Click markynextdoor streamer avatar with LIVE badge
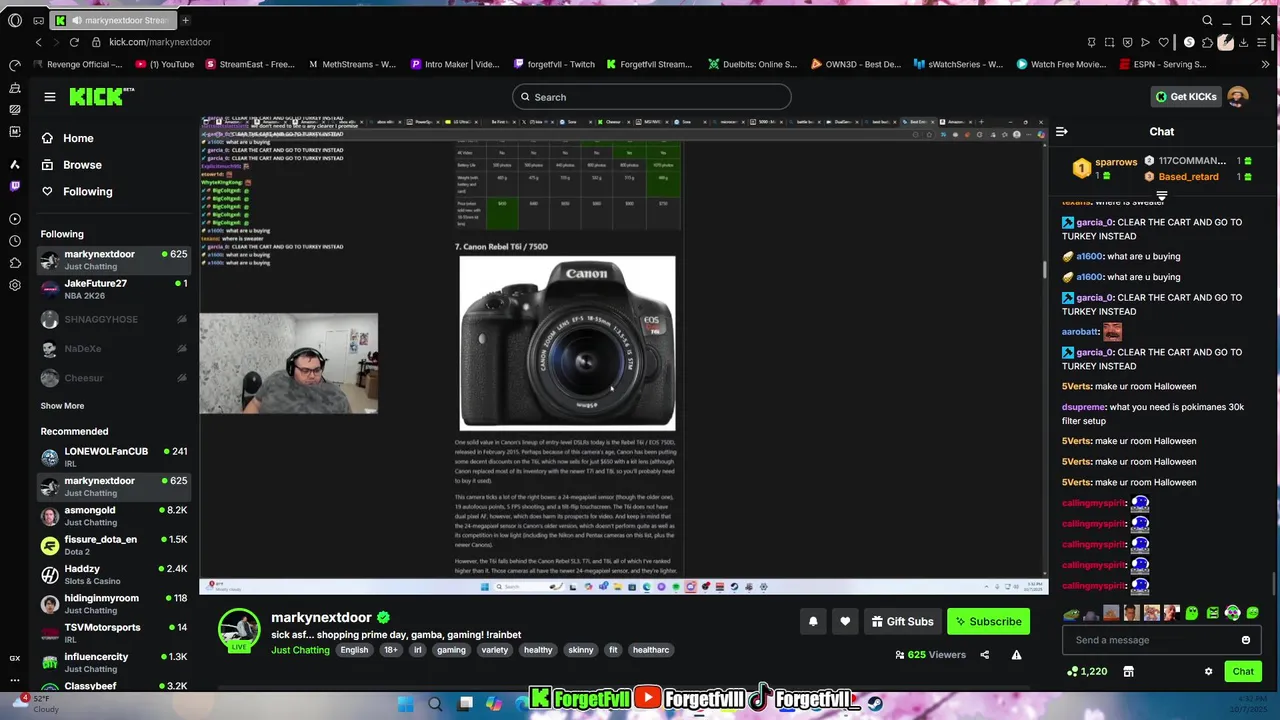Viewport: 1280px width, 720px height. click(239, 630)
